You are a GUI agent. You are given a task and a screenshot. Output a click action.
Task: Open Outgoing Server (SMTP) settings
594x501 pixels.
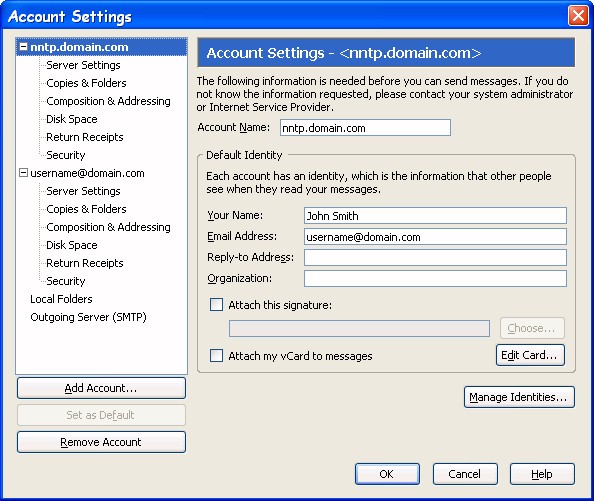[88, 317]
